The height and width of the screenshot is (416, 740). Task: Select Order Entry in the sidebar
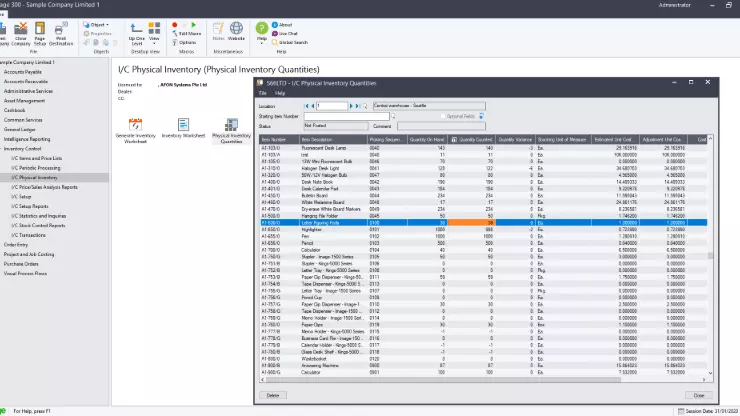[16, 245]
